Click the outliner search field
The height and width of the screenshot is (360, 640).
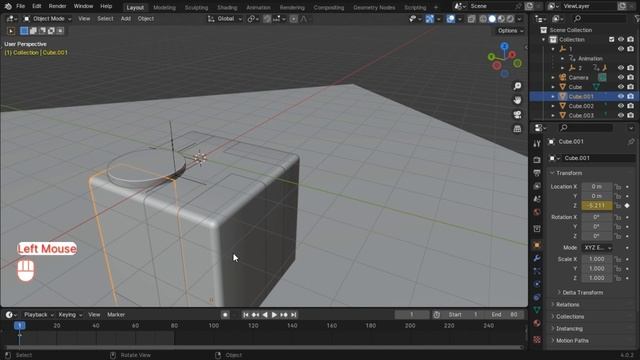click(600, 19)
